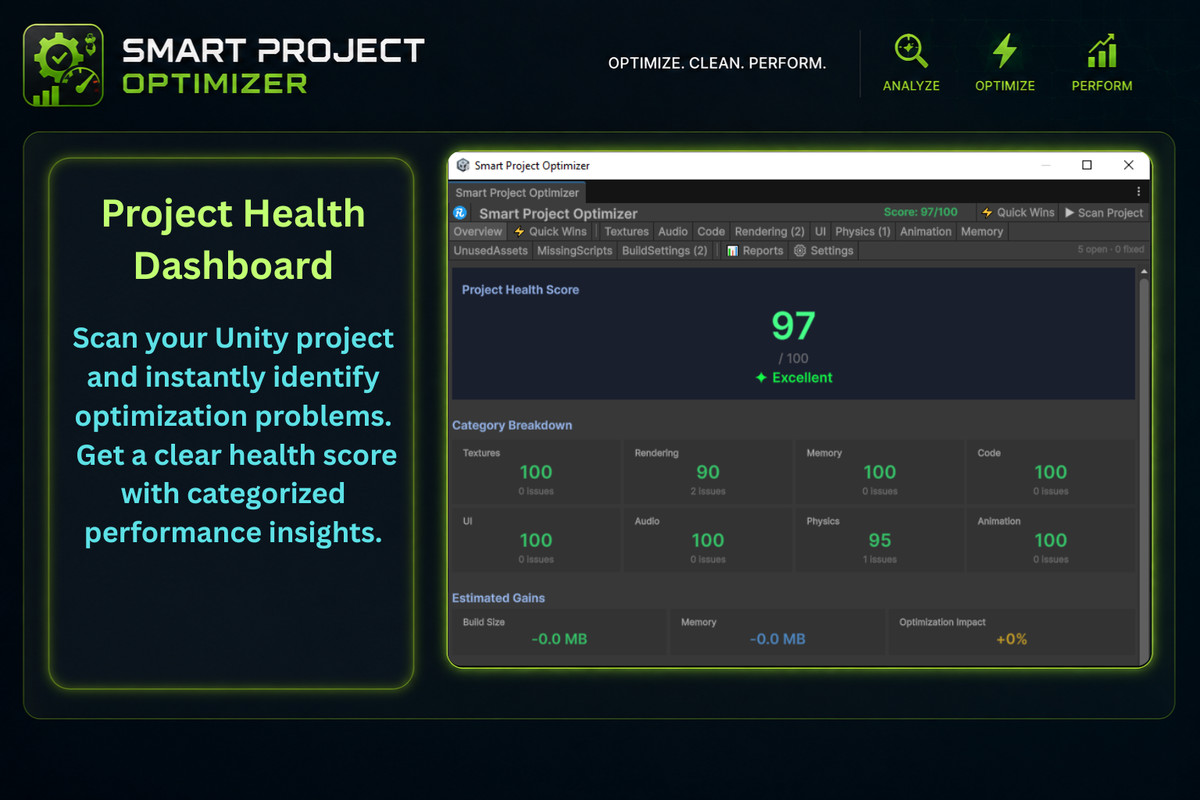Open the Physics (1) tab
1200x800 pixels.
(862, 232)
